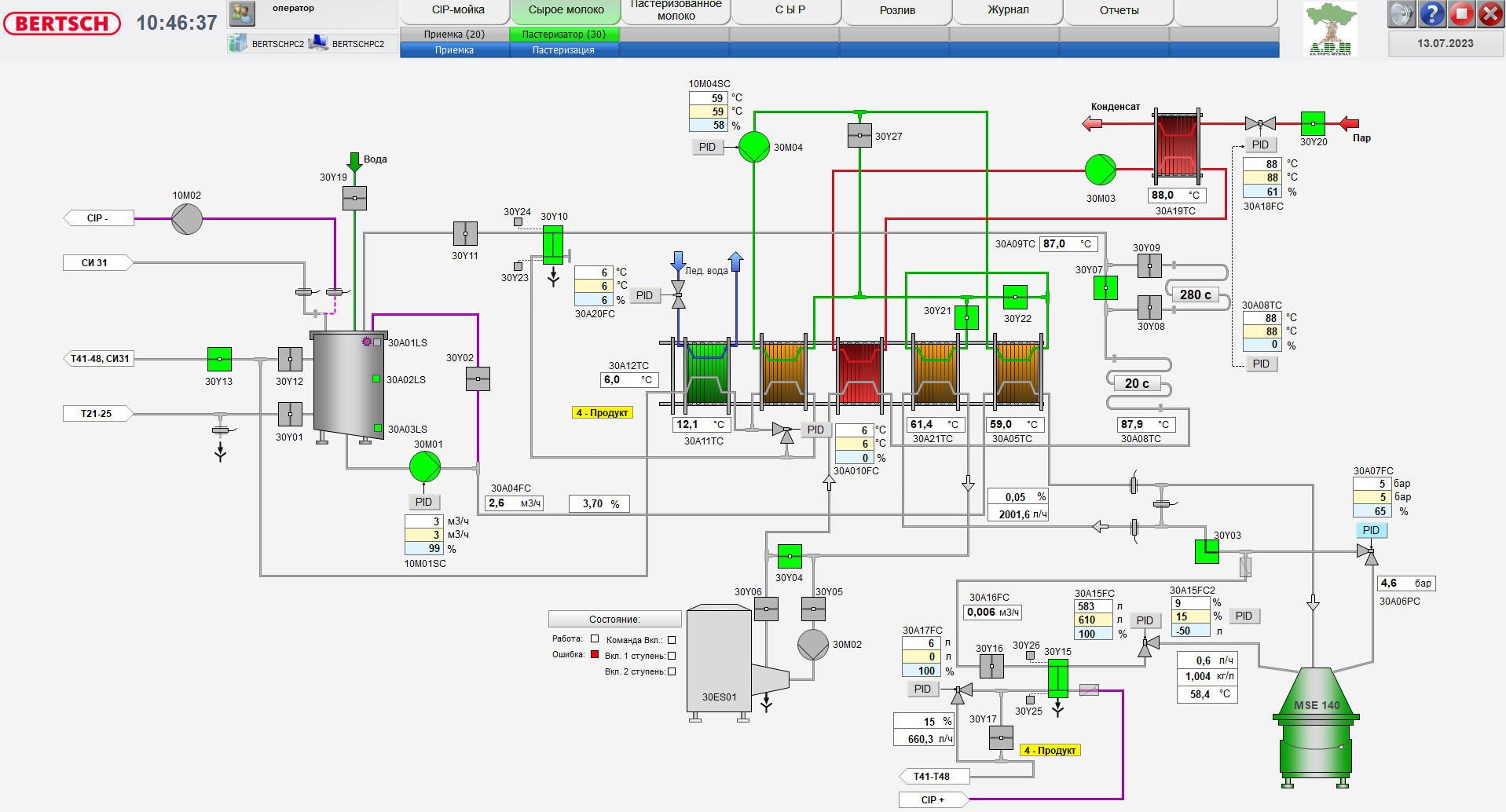Select the CIP line pump 10M02
This screenshot has height=812, width=1506.
pyautogui.click(x=185, y=218)
